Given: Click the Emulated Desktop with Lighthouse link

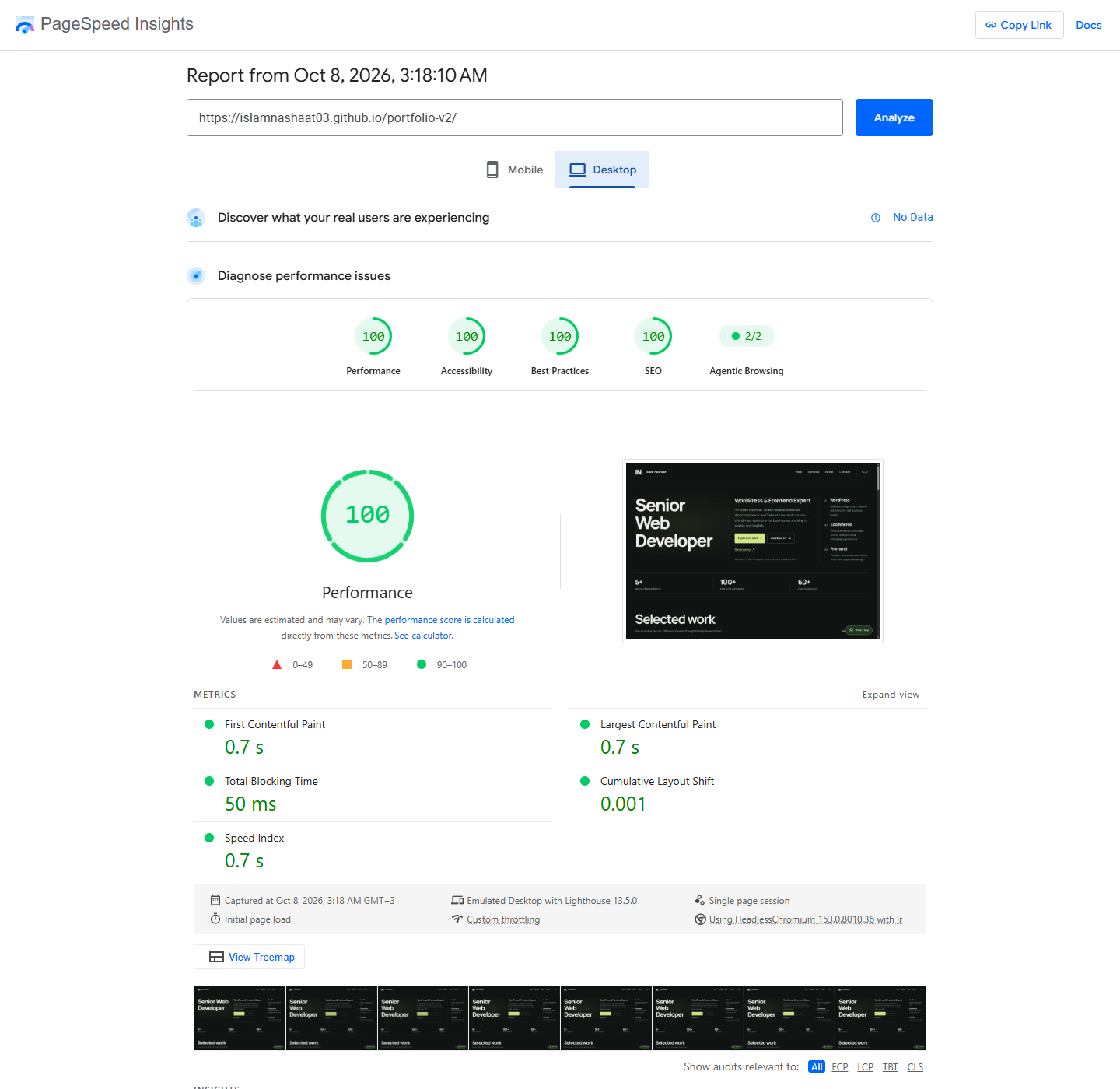Looking at the screenshot, I should point(551,901).
